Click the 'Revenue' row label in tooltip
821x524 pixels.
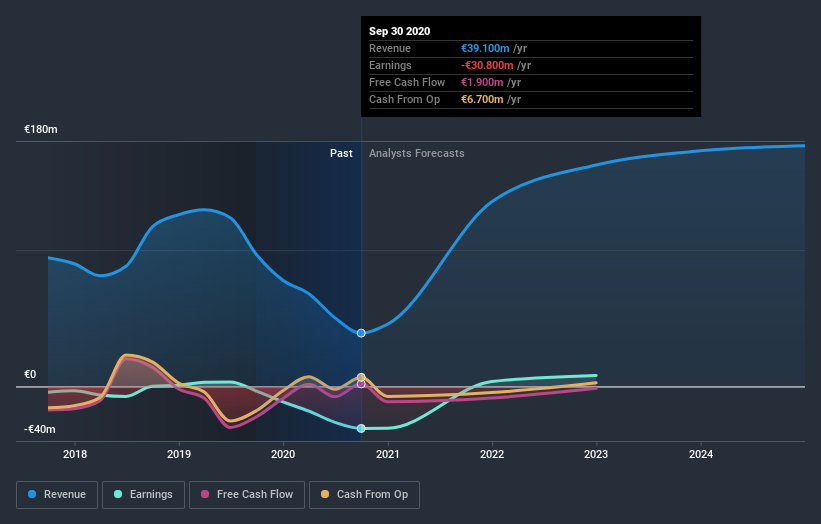390,48
